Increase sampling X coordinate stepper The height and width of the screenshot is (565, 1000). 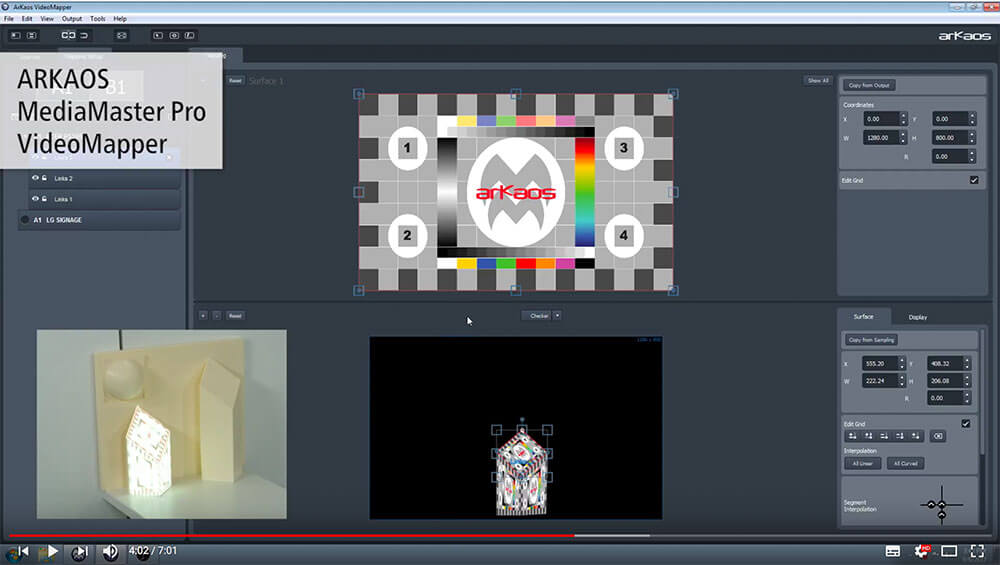(903, 116)
